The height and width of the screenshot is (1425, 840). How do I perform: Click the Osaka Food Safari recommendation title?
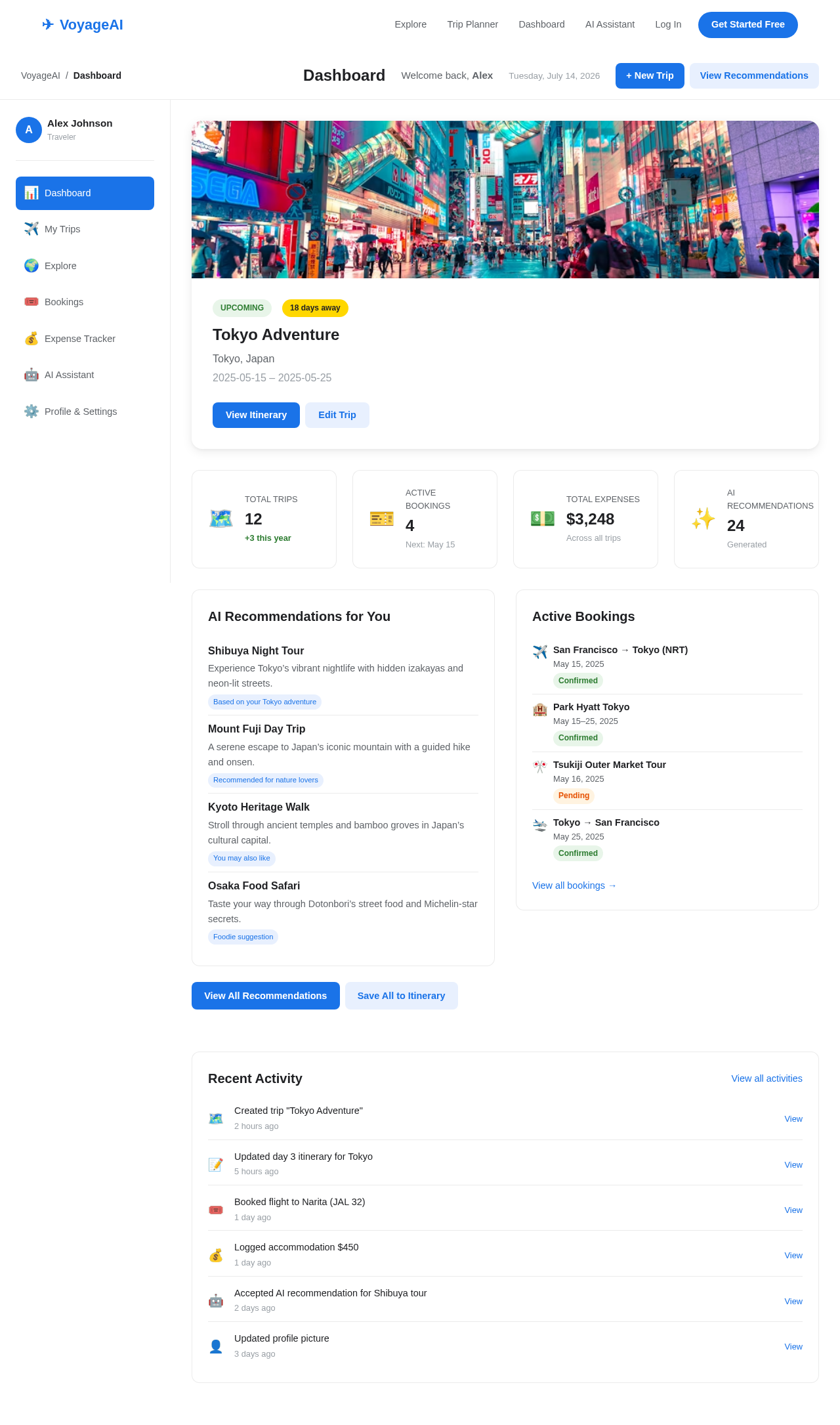(254, 886)
